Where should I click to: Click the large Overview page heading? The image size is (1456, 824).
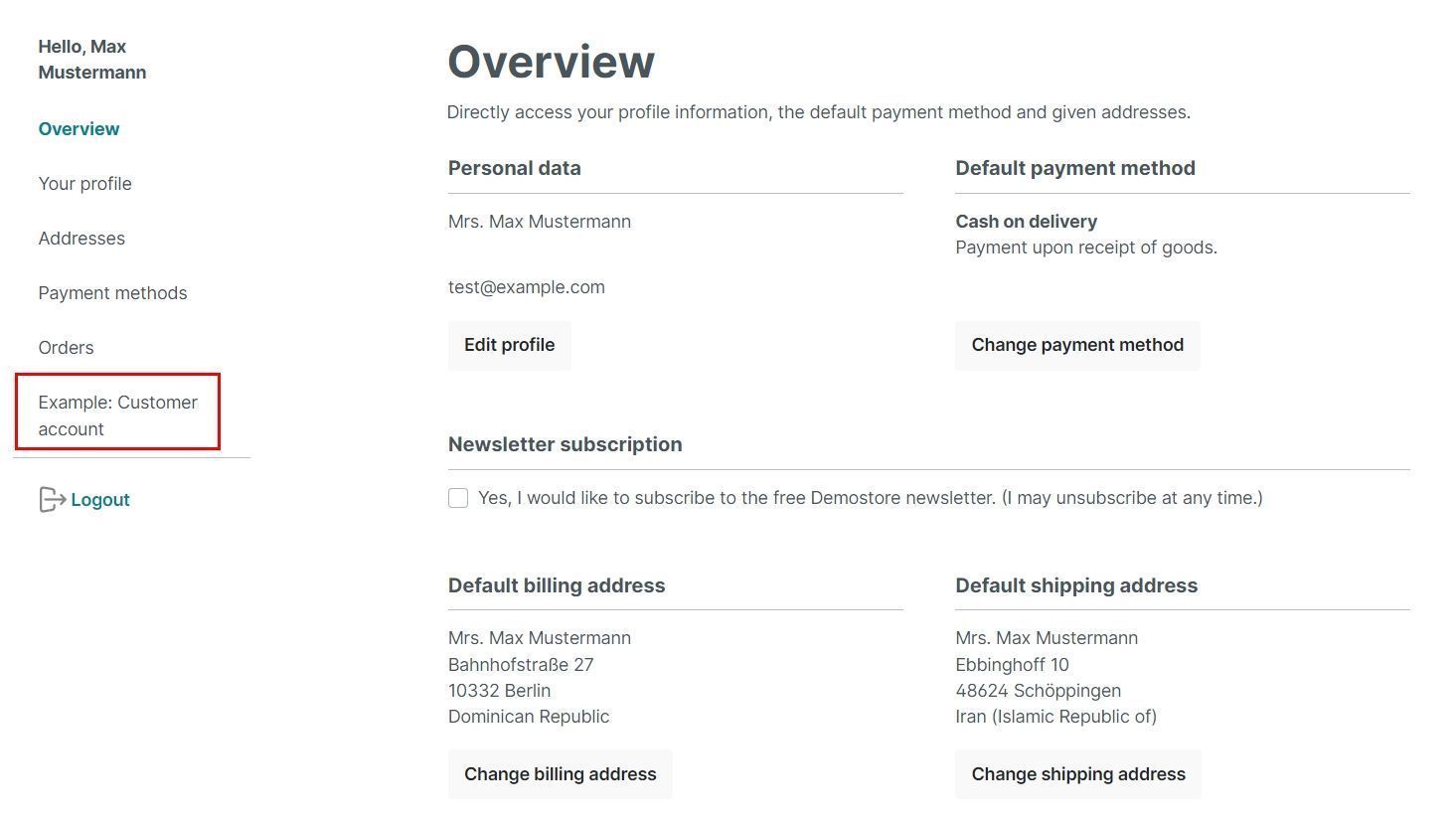(x=551, y=62)
